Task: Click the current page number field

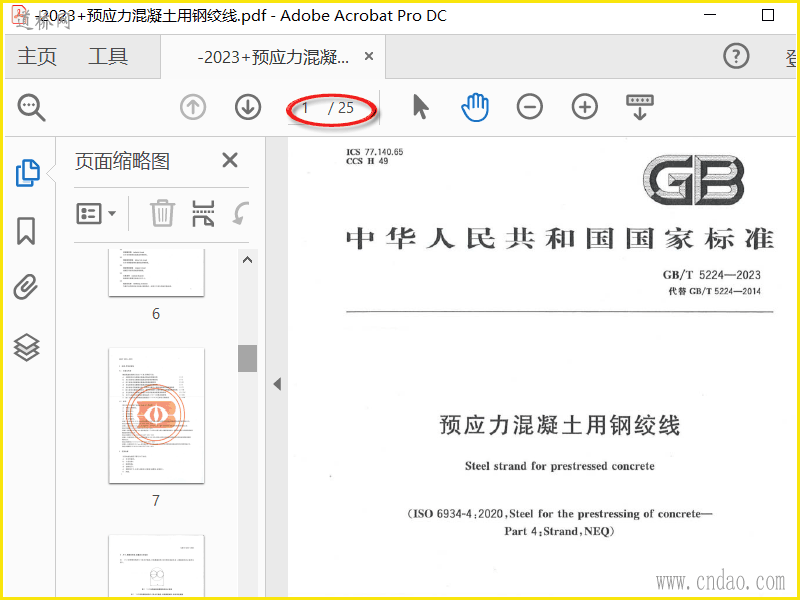Action: [306, 108]
